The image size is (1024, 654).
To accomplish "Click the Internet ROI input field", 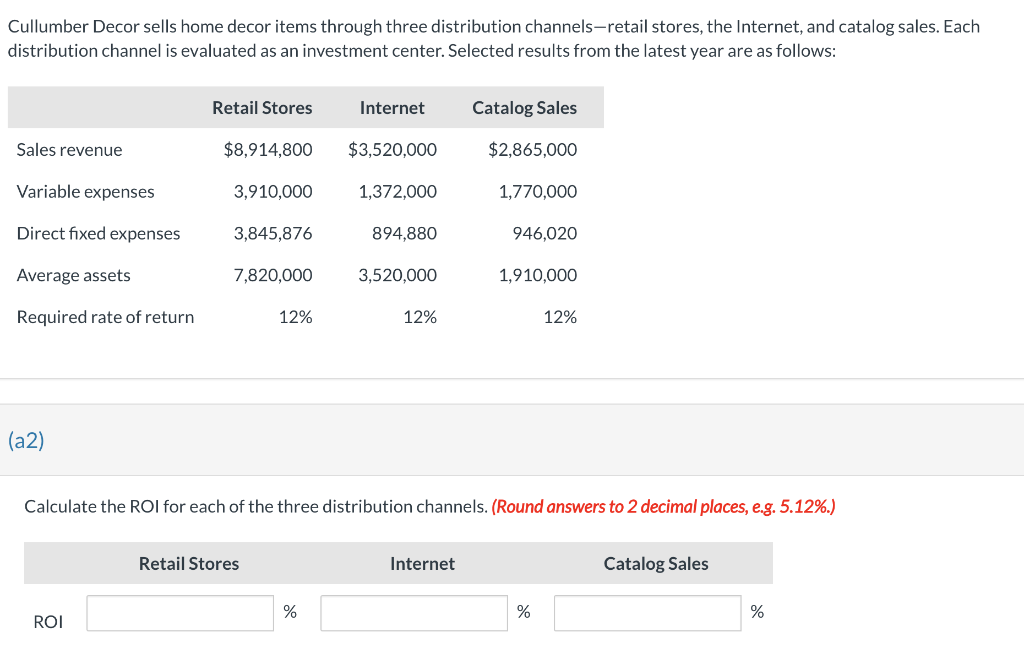I will [413, 612].
